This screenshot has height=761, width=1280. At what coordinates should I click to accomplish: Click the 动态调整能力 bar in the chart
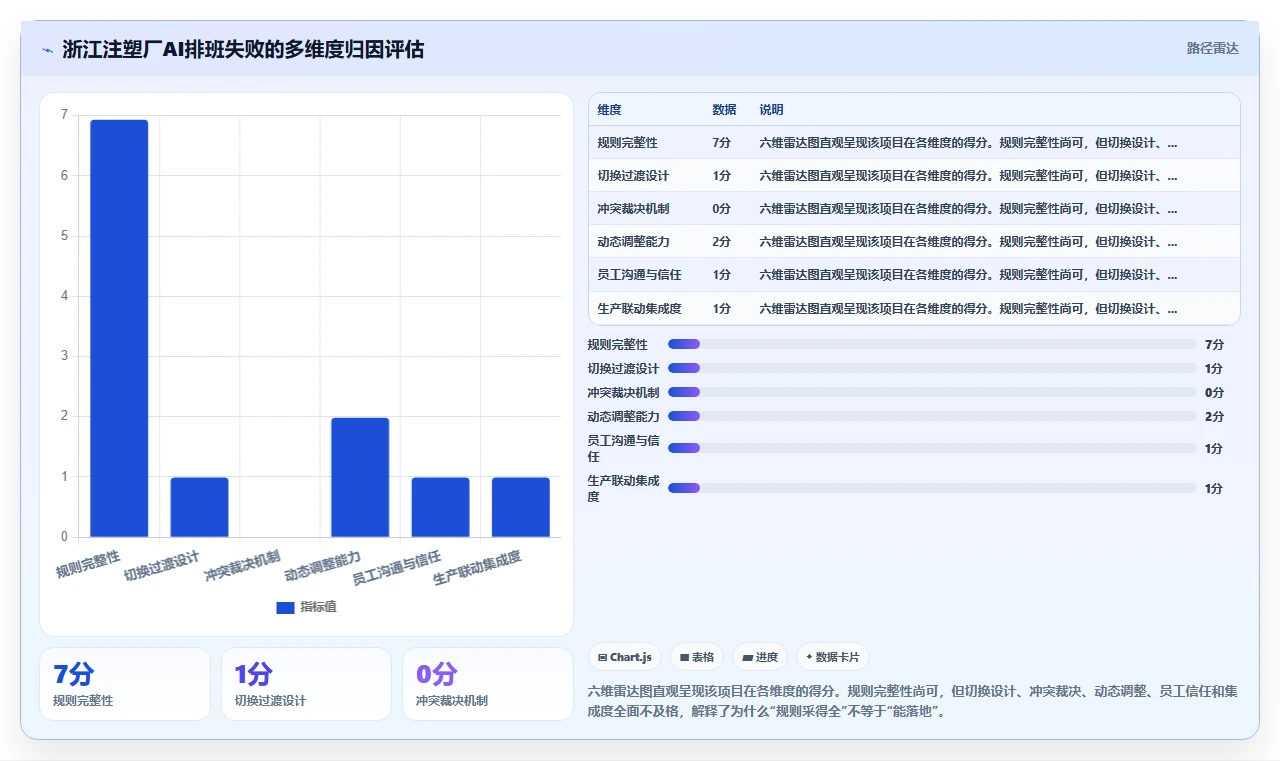[360, 477]
